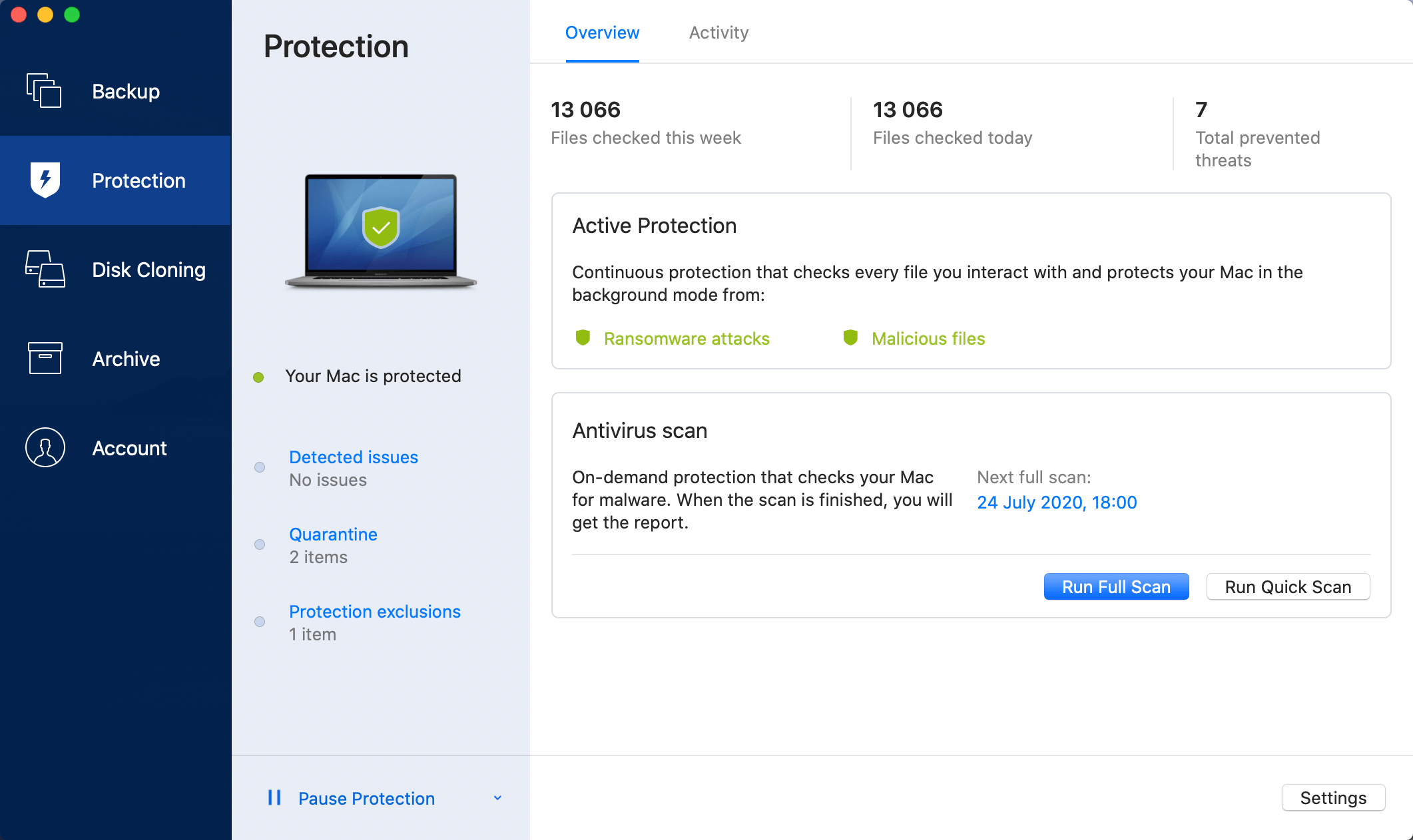The width and height of the screenshot is (1413, 840).
Task: Click the macOS green full-screen window button
Action: click(72, 15)
